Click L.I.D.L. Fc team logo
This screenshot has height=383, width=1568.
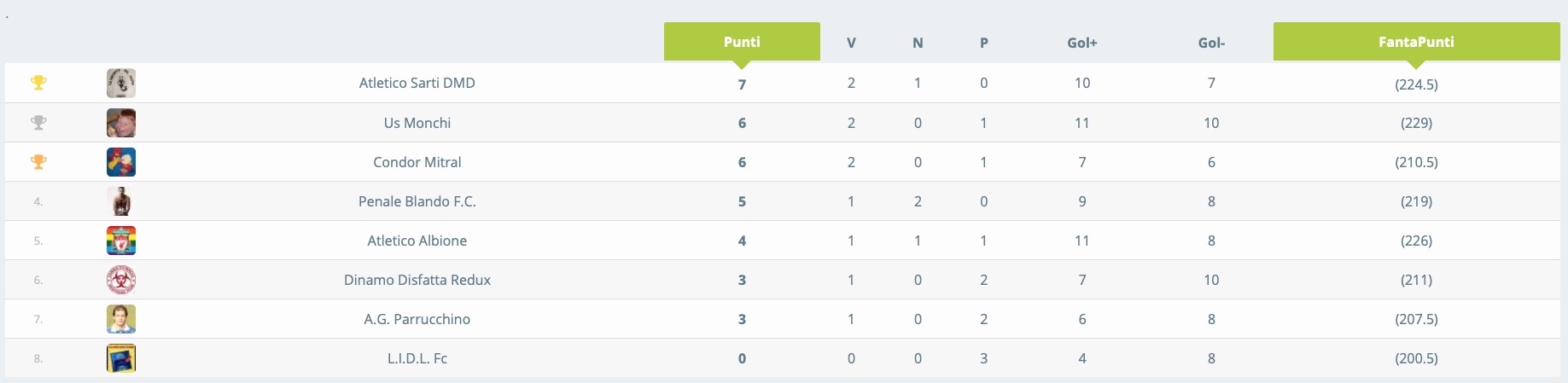point(121,358)
